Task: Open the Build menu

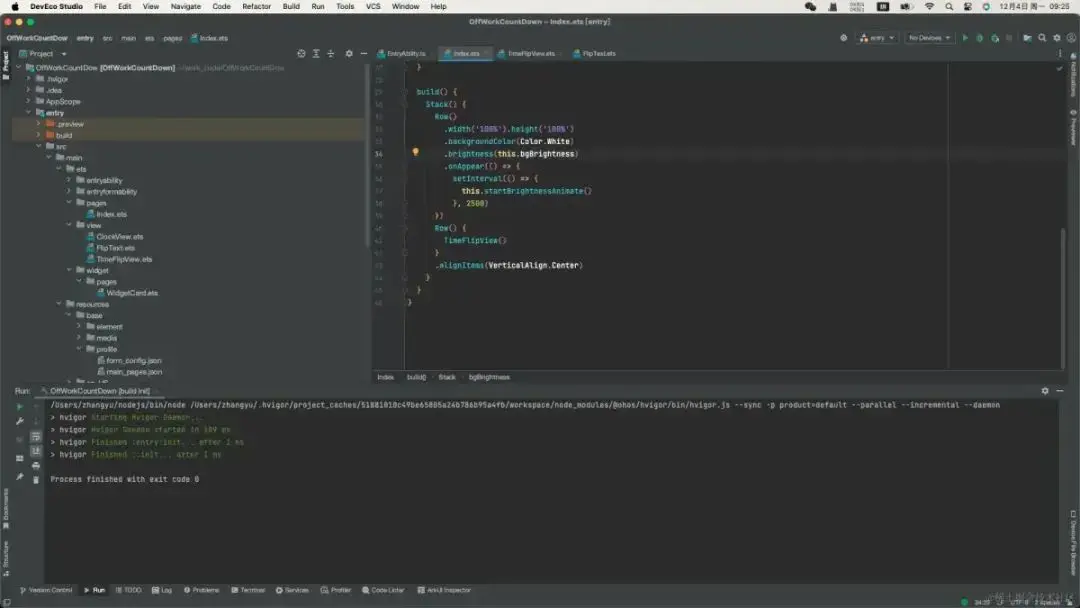Action: pyautogui.click(x=291, y=6)
